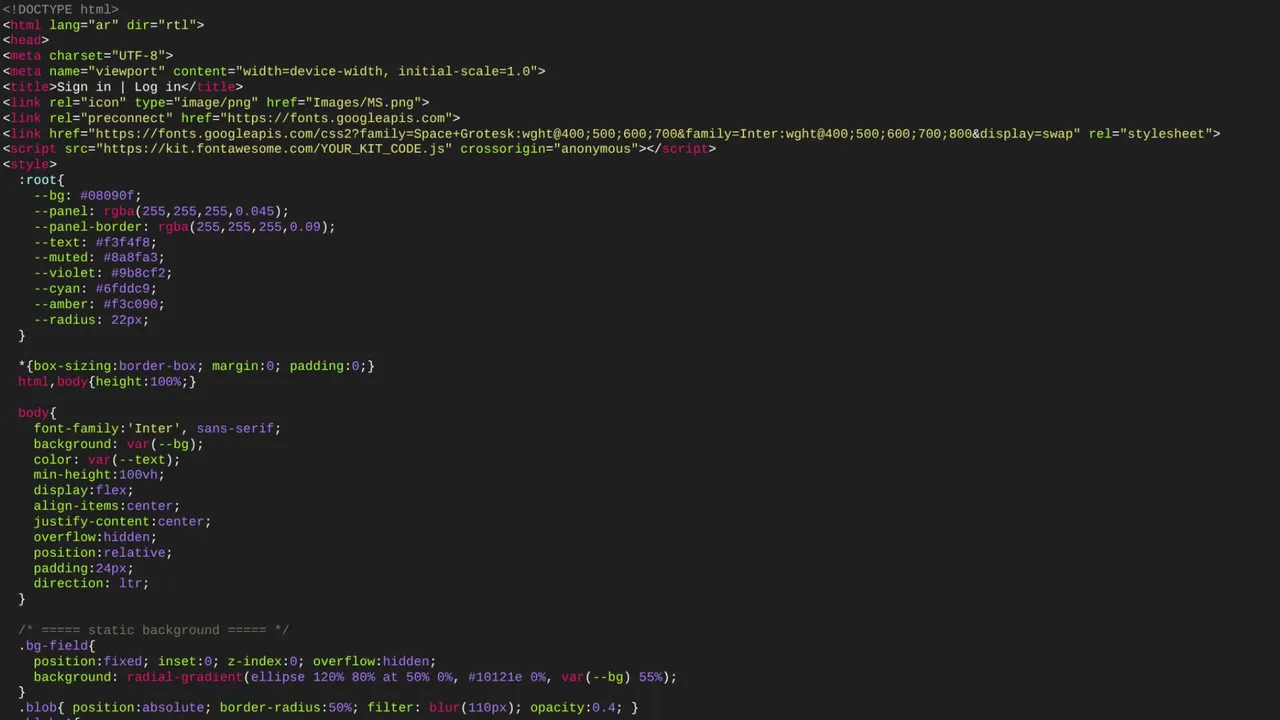Click the --panel rgba declaration
1280x720 pixels.
tap(161, 211)
